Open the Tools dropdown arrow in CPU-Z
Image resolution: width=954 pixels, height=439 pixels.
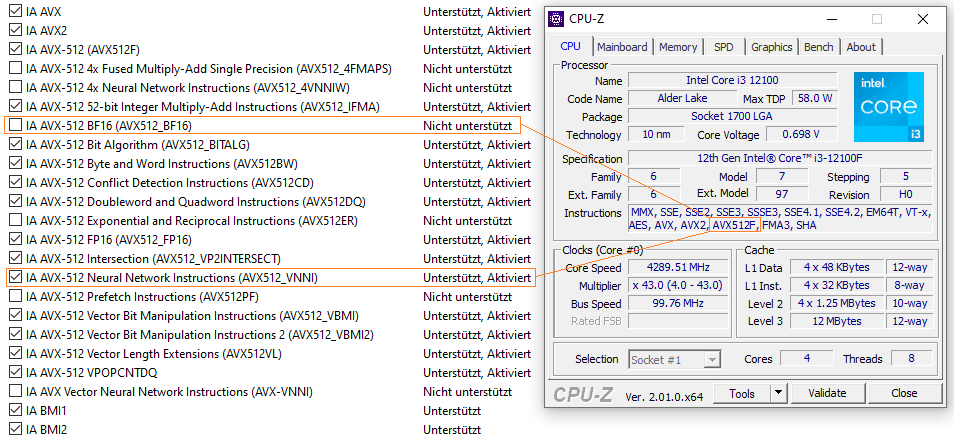tap(778, 393)
